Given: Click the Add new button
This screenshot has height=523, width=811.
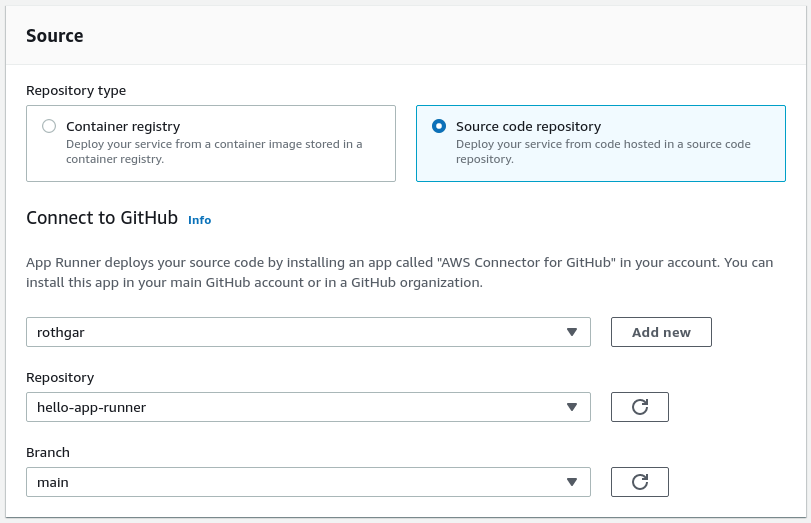Looking at the screenshot, I should coord(661,332).
